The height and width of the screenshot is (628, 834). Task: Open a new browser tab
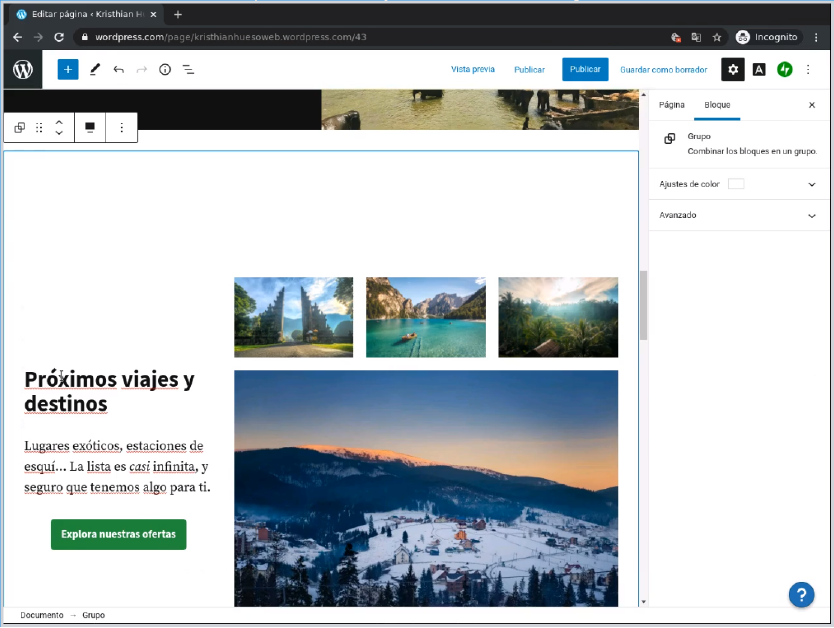click(178, 14)
